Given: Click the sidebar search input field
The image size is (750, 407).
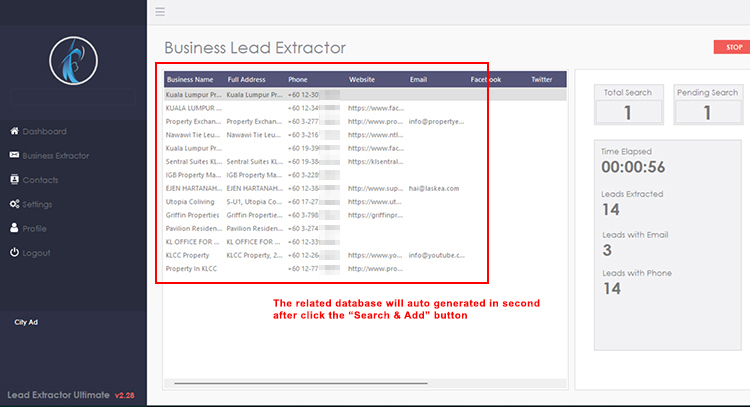Looking at the screenshot, I should coord(72,97).
